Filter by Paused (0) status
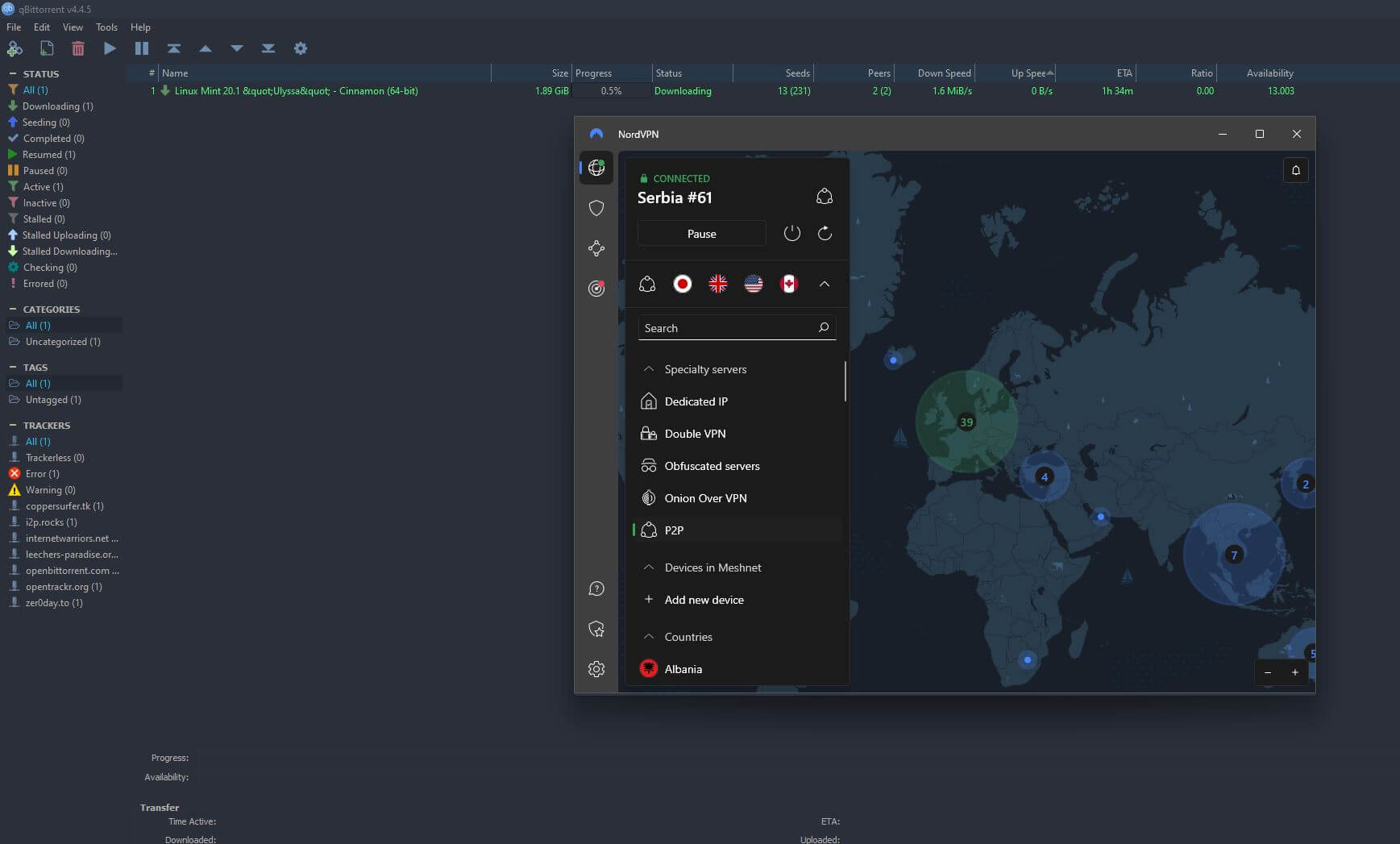 coord(44,170)
